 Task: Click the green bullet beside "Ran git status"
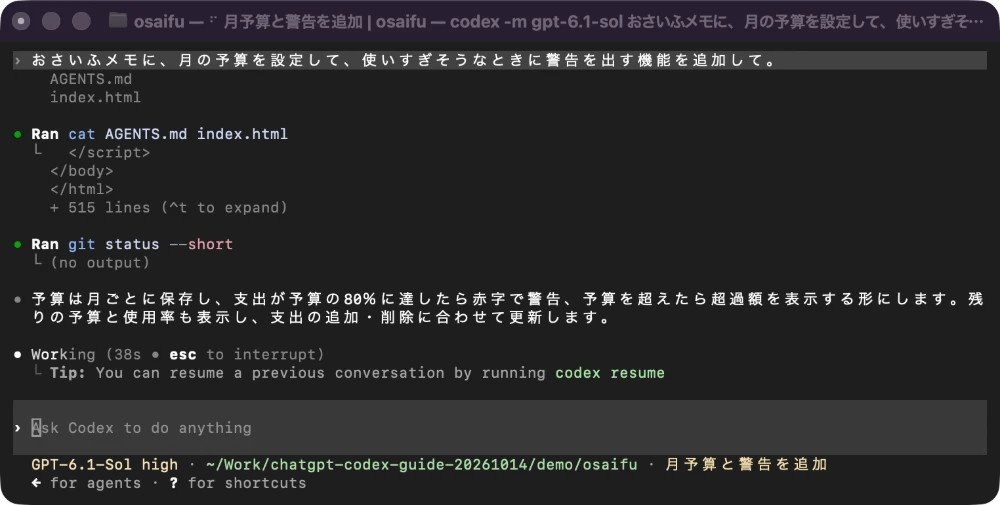(18, 245)
